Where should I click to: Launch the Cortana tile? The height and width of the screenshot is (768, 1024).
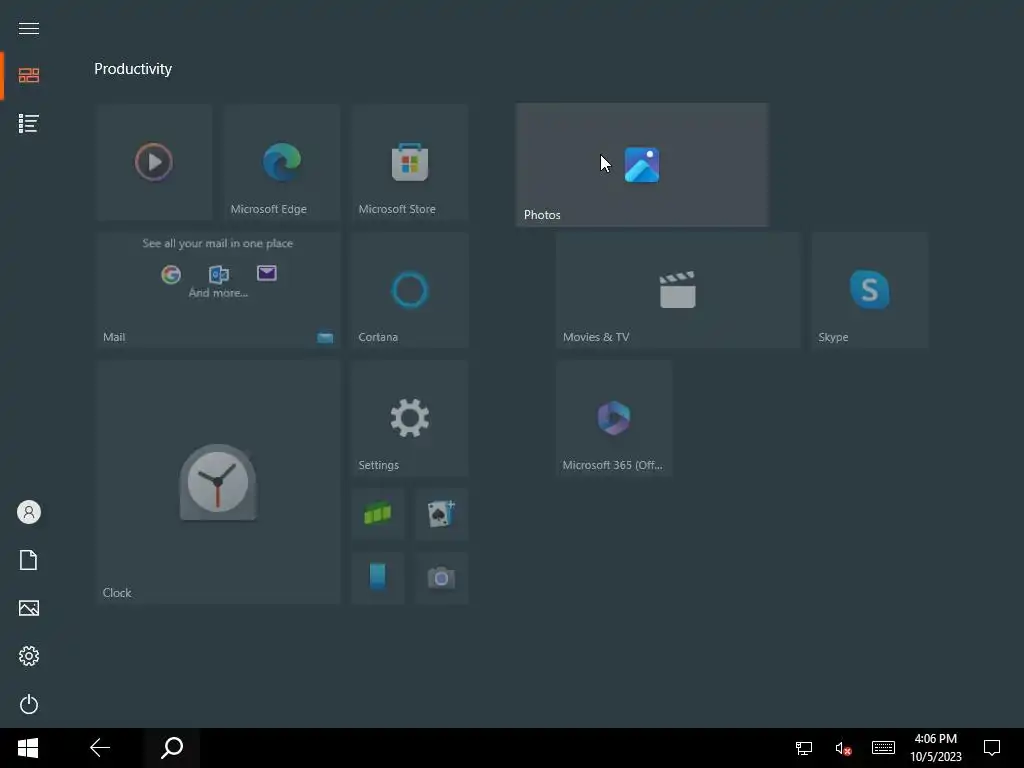tap(409, 290)
